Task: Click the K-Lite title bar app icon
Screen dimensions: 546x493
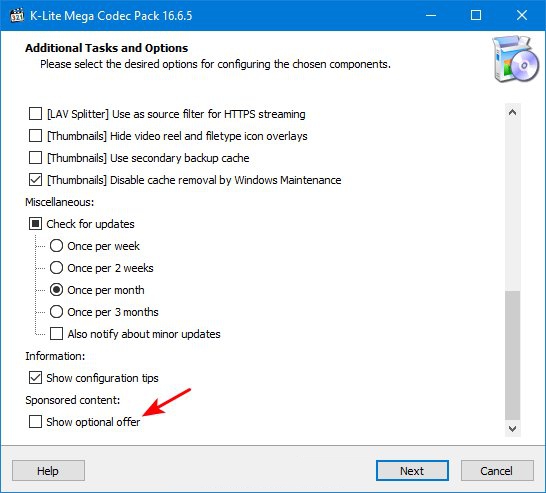Action: 17,15
